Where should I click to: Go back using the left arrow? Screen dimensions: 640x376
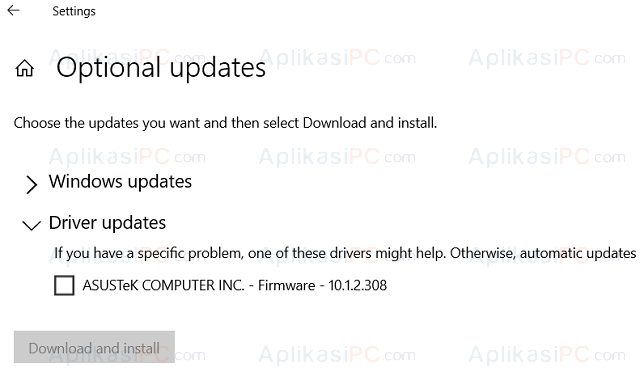[13, 10]
